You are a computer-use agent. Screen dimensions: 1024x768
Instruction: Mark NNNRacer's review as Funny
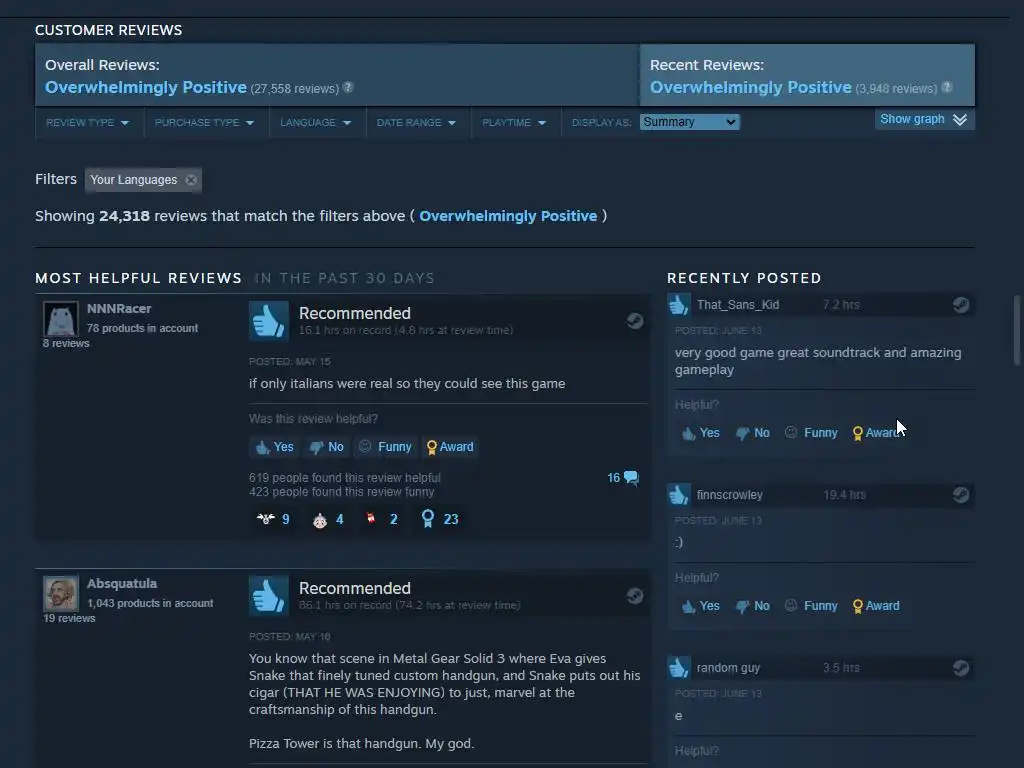pos(385,447)
